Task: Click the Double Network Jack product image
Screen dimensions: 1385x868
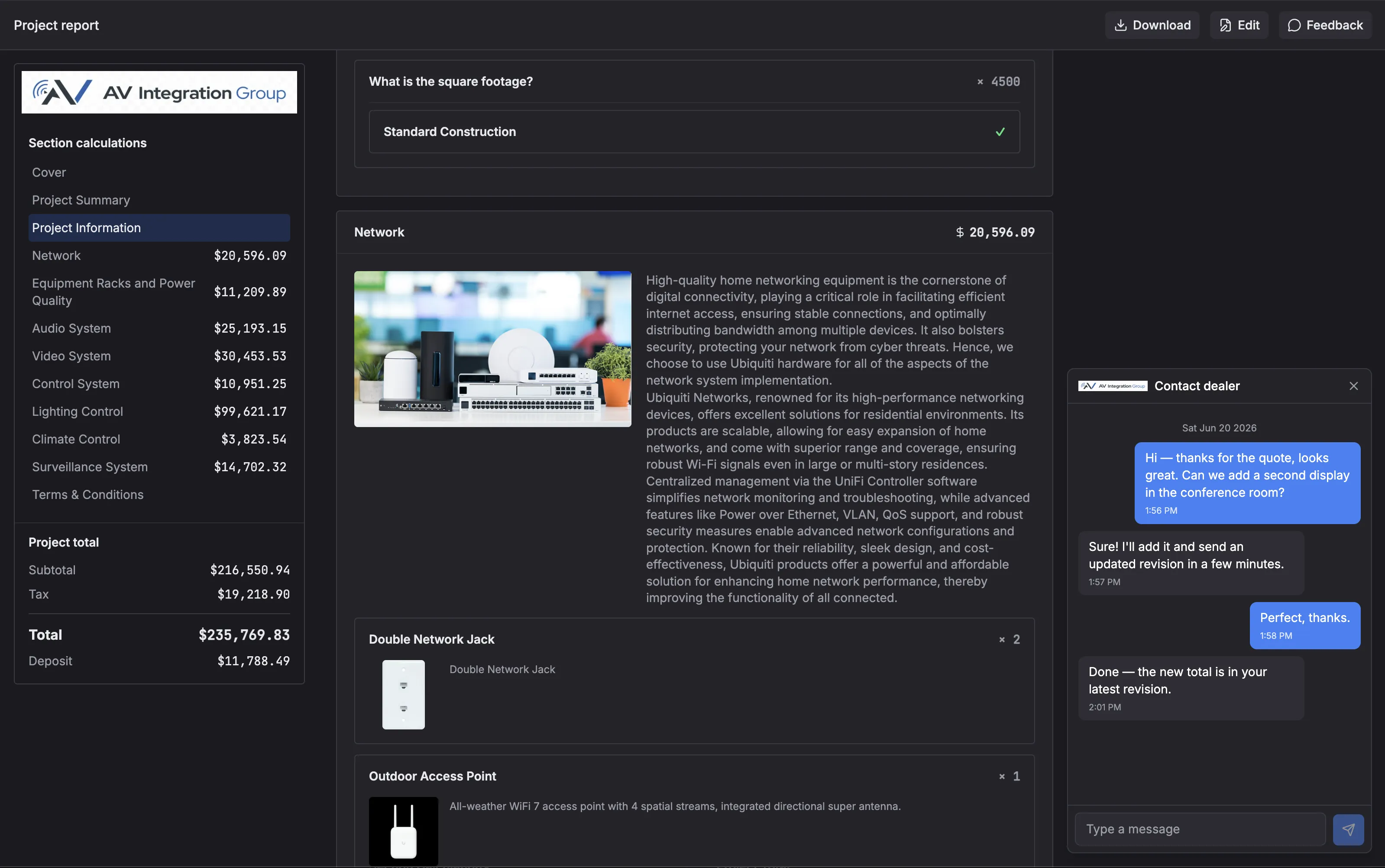Action: [404, 695]
